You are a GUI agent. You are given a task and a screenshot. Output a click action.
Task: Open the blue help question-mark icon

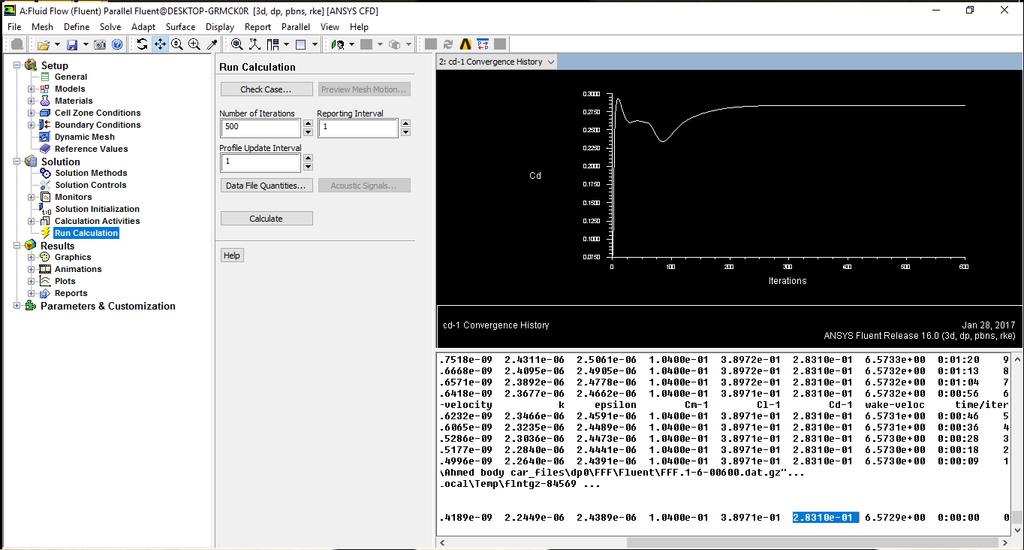click(x=117, y=44)
